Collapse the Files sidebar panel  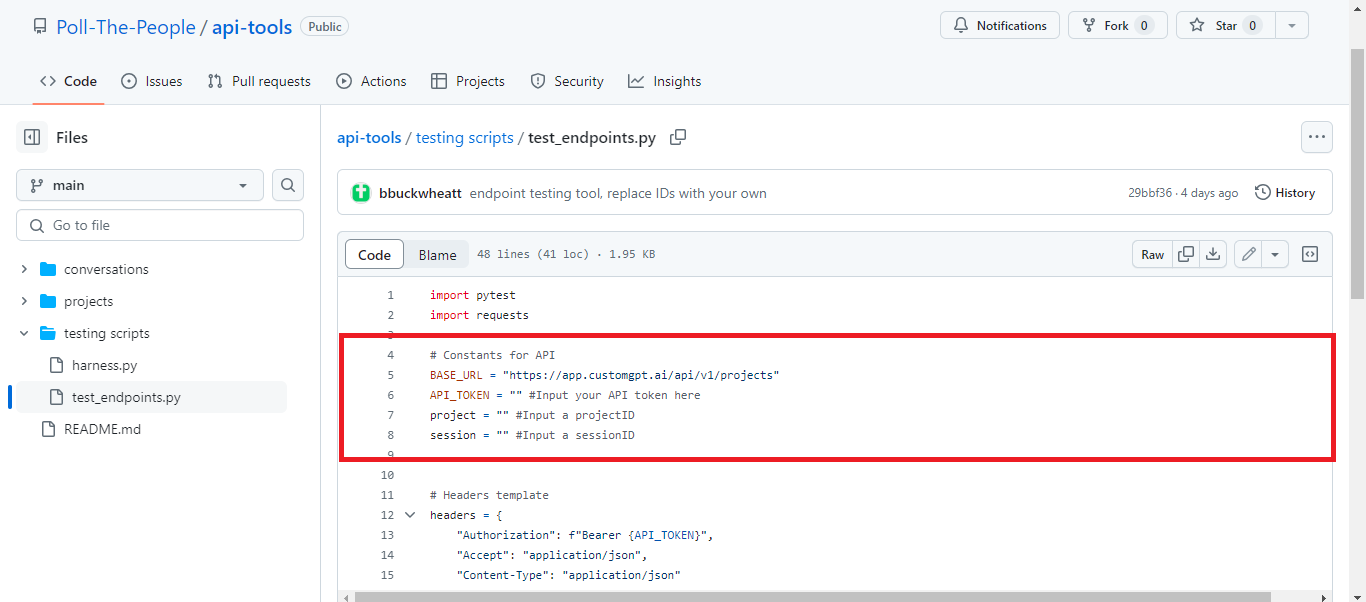click(32, 137)
